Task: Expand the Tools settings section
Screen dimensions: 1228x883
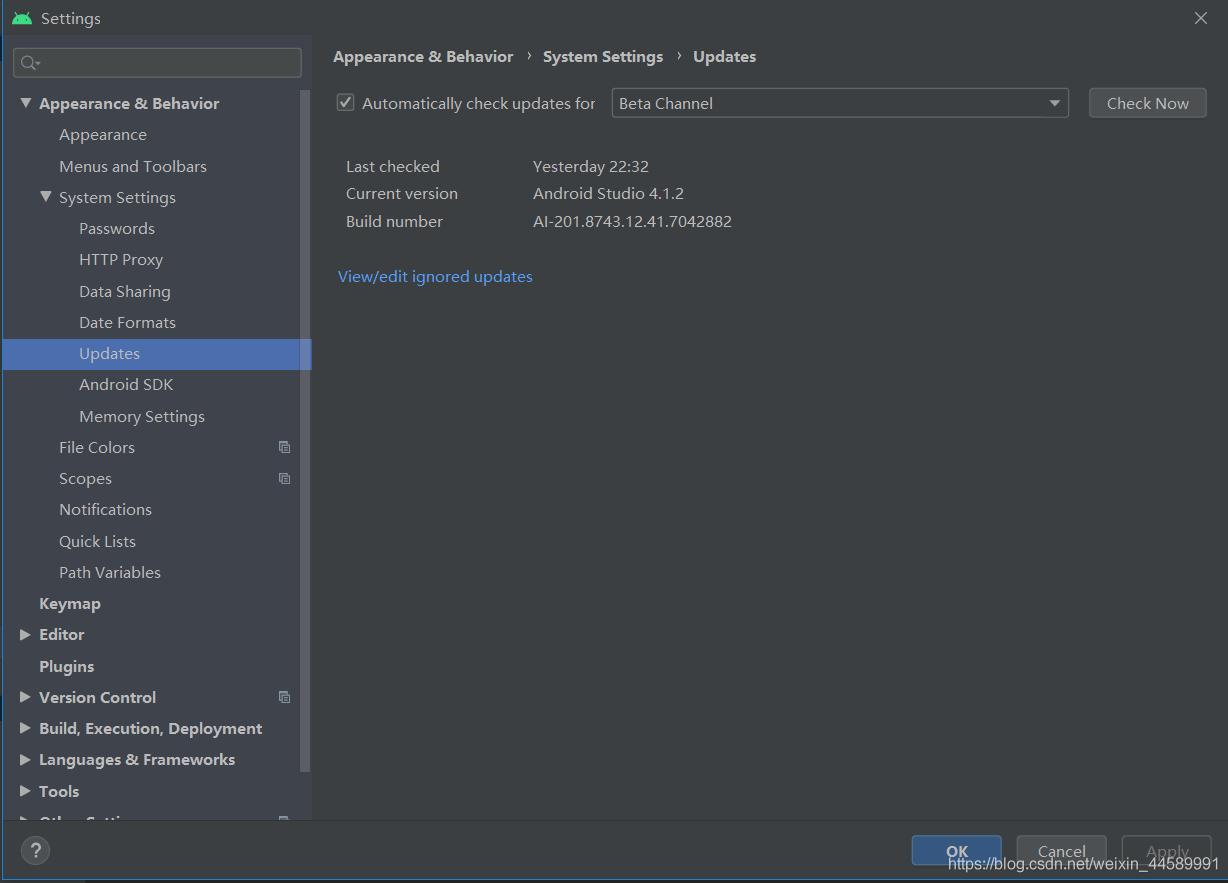Action: [x=25, y=791]
